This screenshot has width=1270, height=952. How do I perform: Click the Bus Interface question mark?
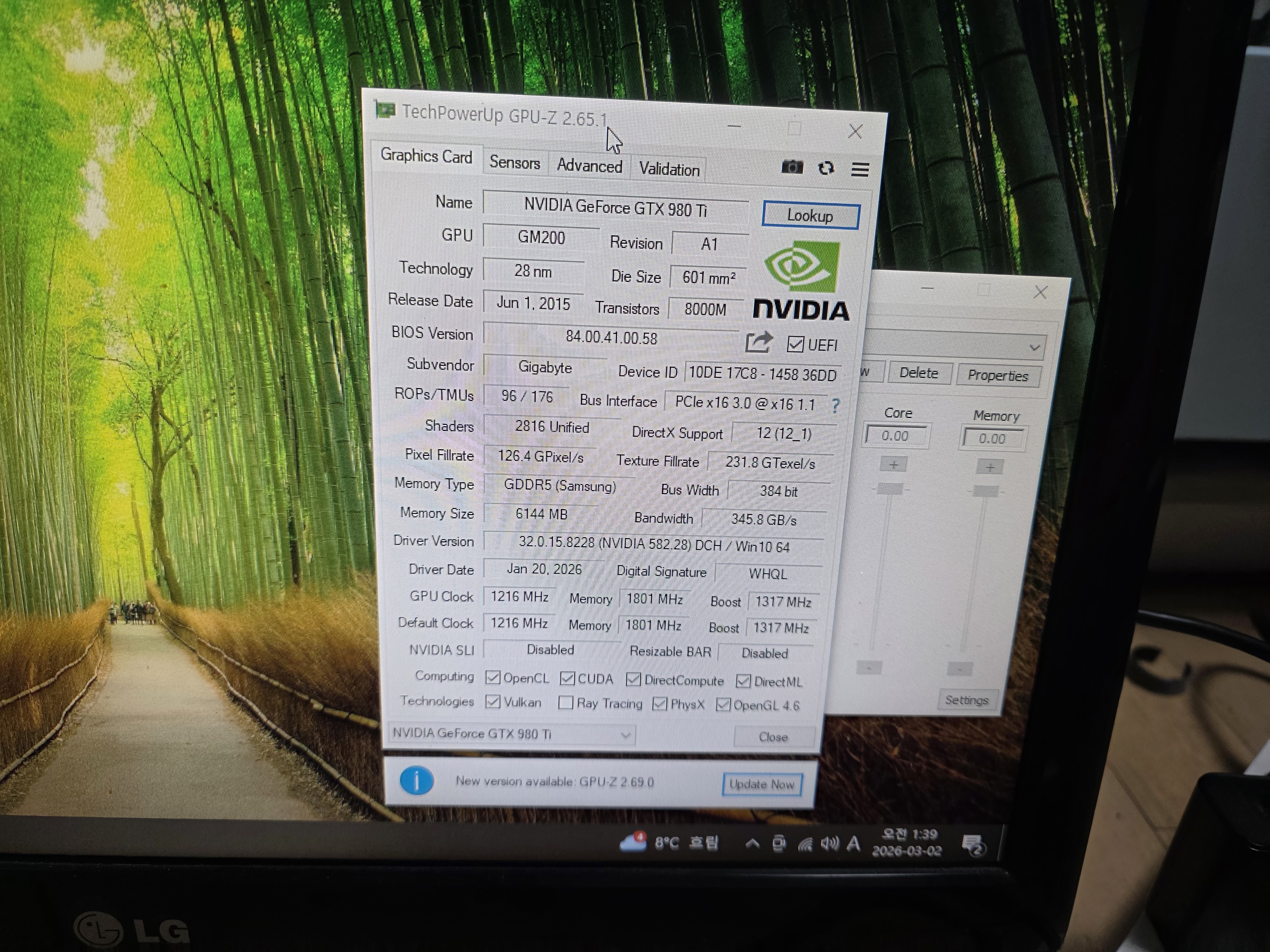(x=835, y=406)
